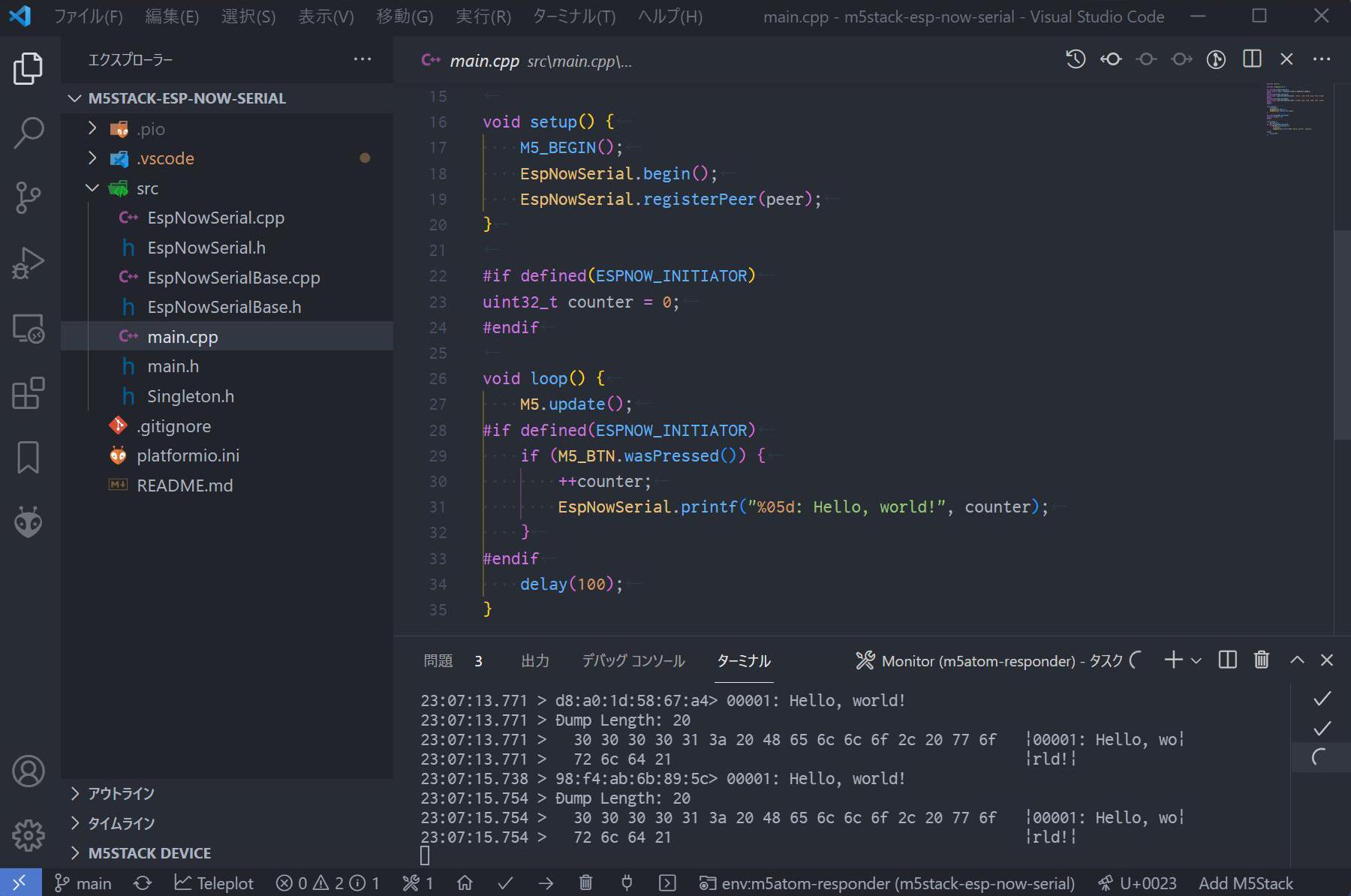Build the project using the checkmark icon
Image resolution: width=1351 pixels, height=896 pixels.
pos(505,882)
